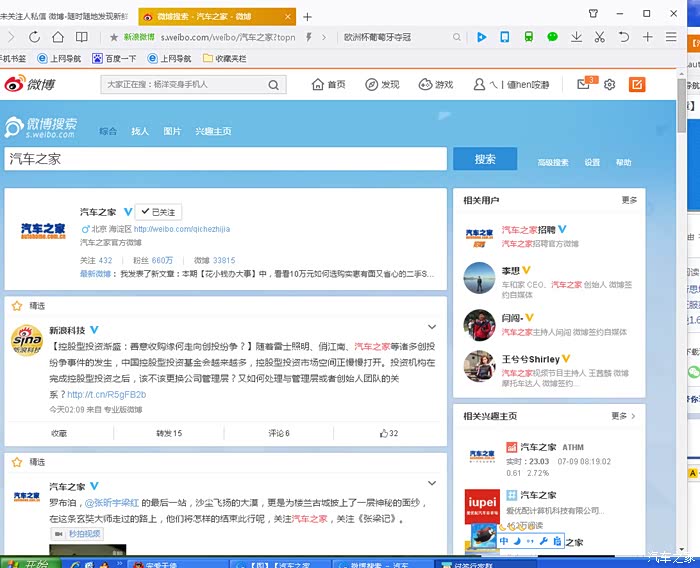The height and width of the screenshot is (568, 700).
Task: Open the message envelope icon with badge
Action: (584, 85)
